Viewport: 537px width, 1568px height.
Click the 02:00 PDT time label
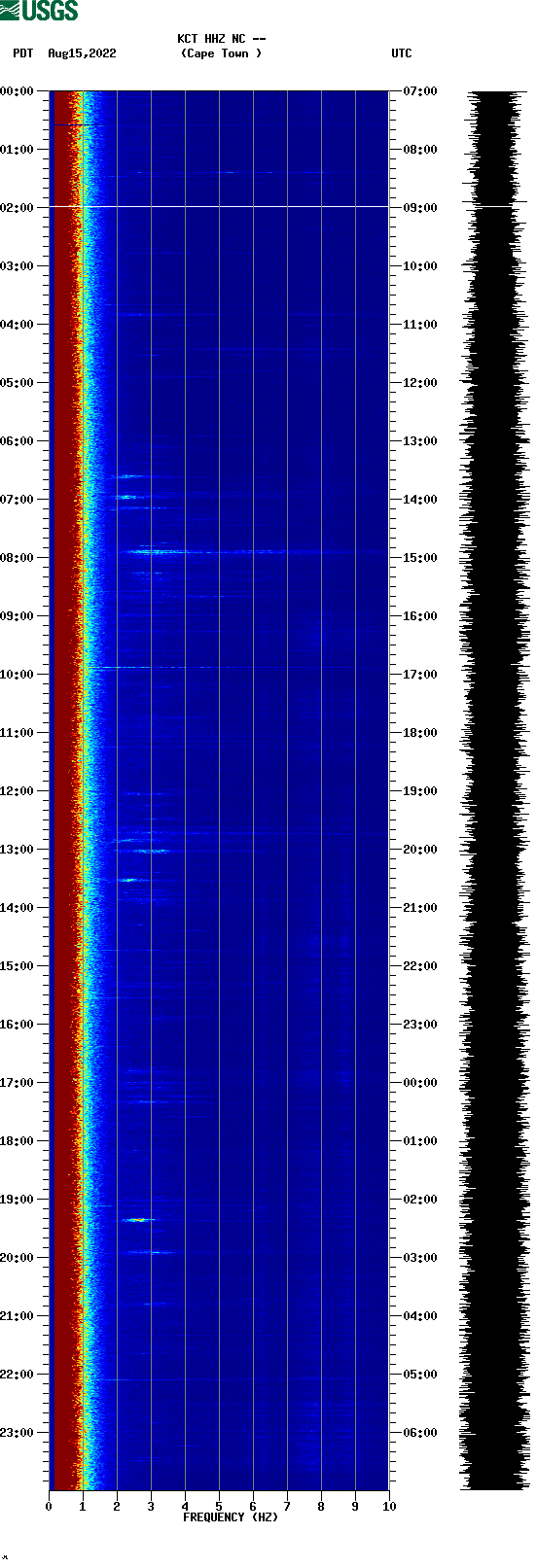point(18,208)
